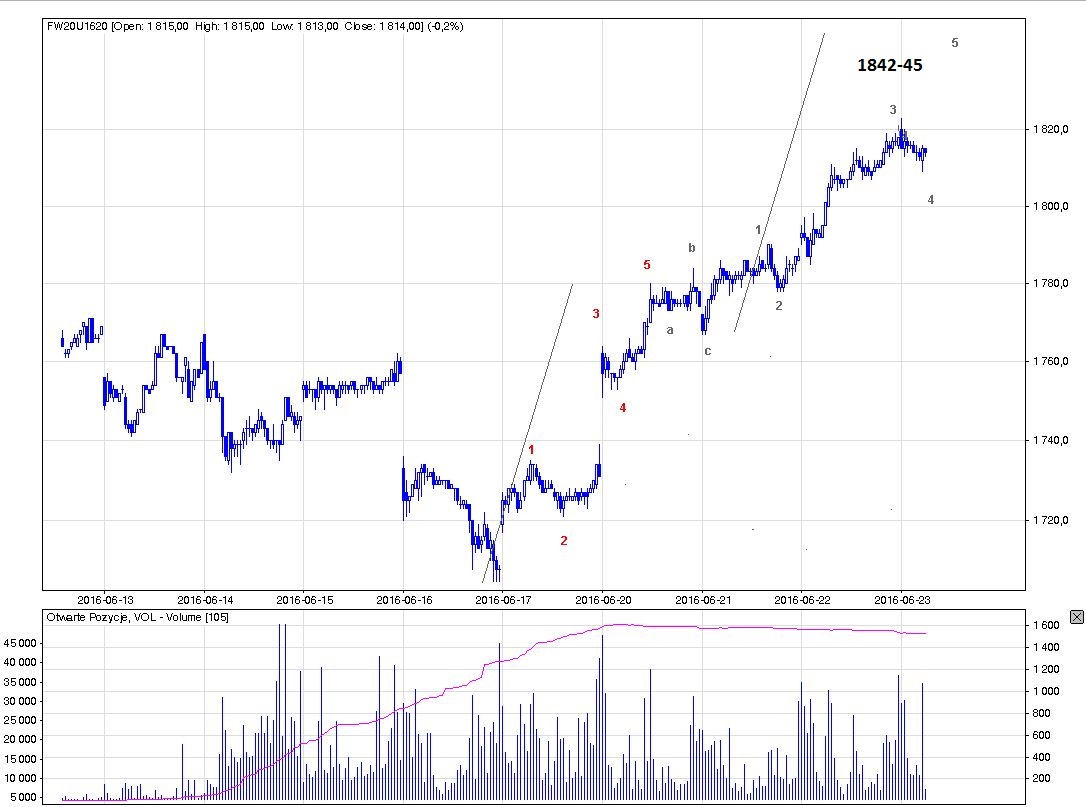Select the red wave label 2

click(564, 540)
